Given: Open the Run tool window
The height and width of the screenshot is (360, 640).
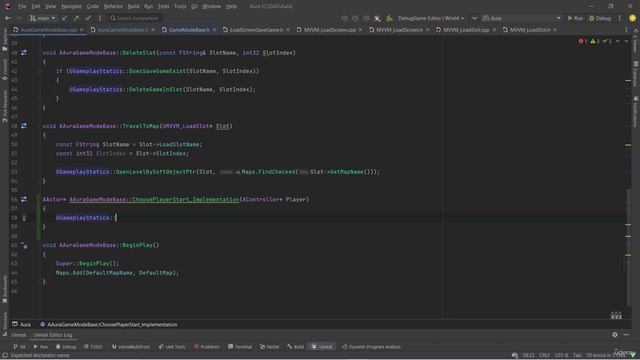Looking at the screenshot, I should point(41,347).
